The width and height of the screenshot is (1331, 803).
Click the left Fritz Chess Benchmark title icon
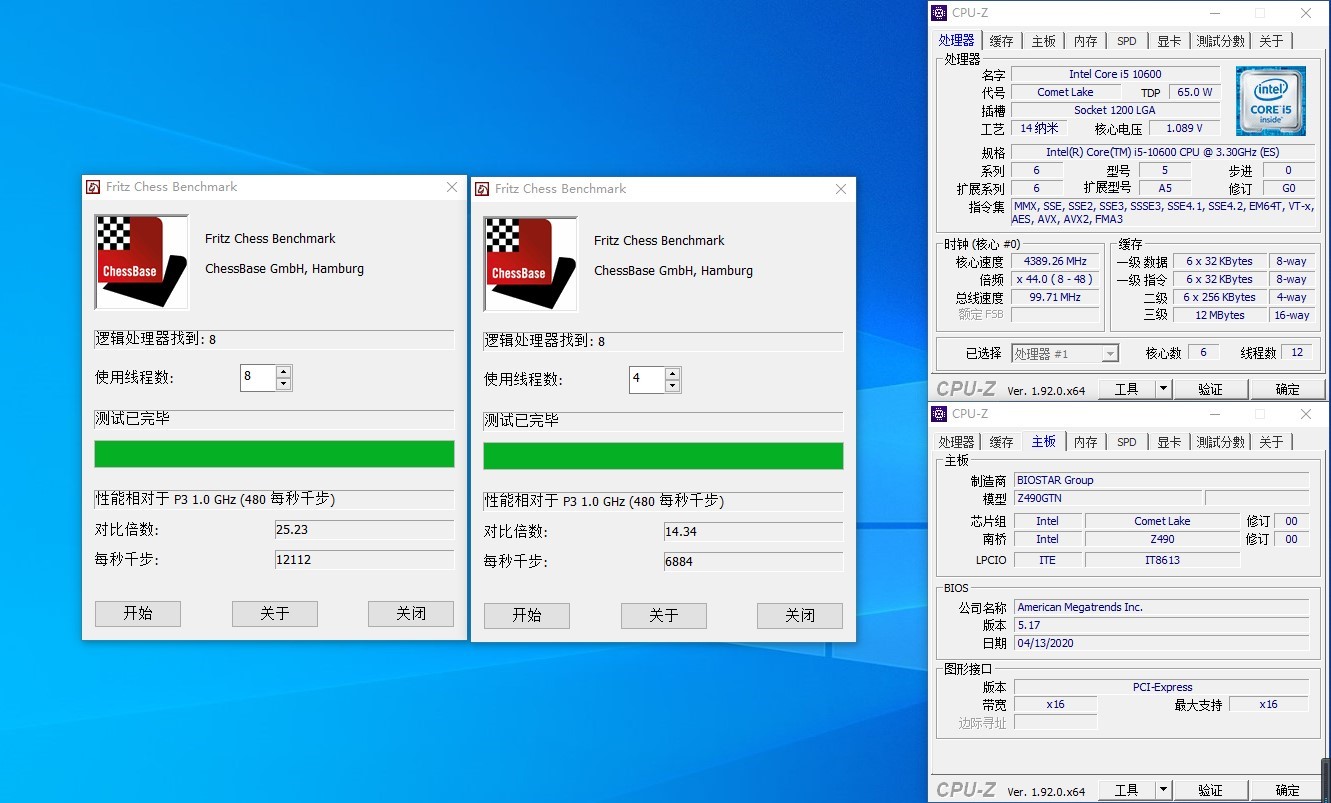coord(93,187)
